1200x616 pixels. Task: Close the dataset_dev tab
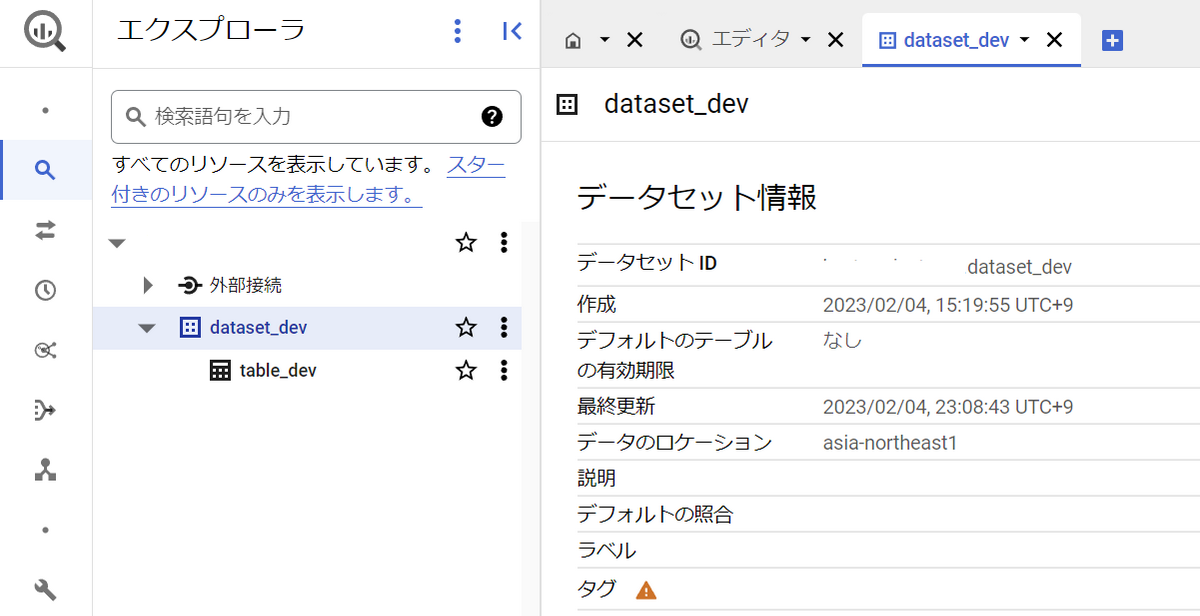click(1054, 40)
